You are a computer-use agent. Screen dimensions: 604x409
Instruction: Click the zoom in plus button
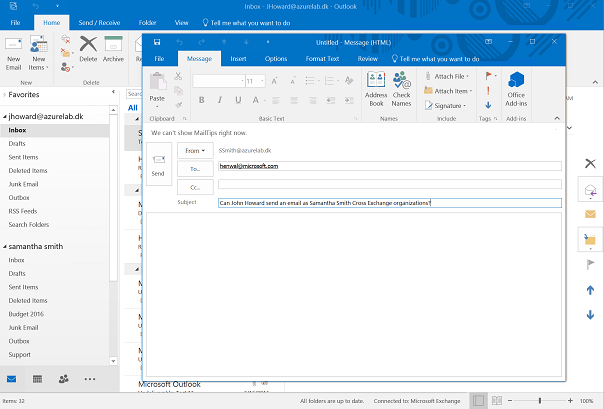point(570,401)
